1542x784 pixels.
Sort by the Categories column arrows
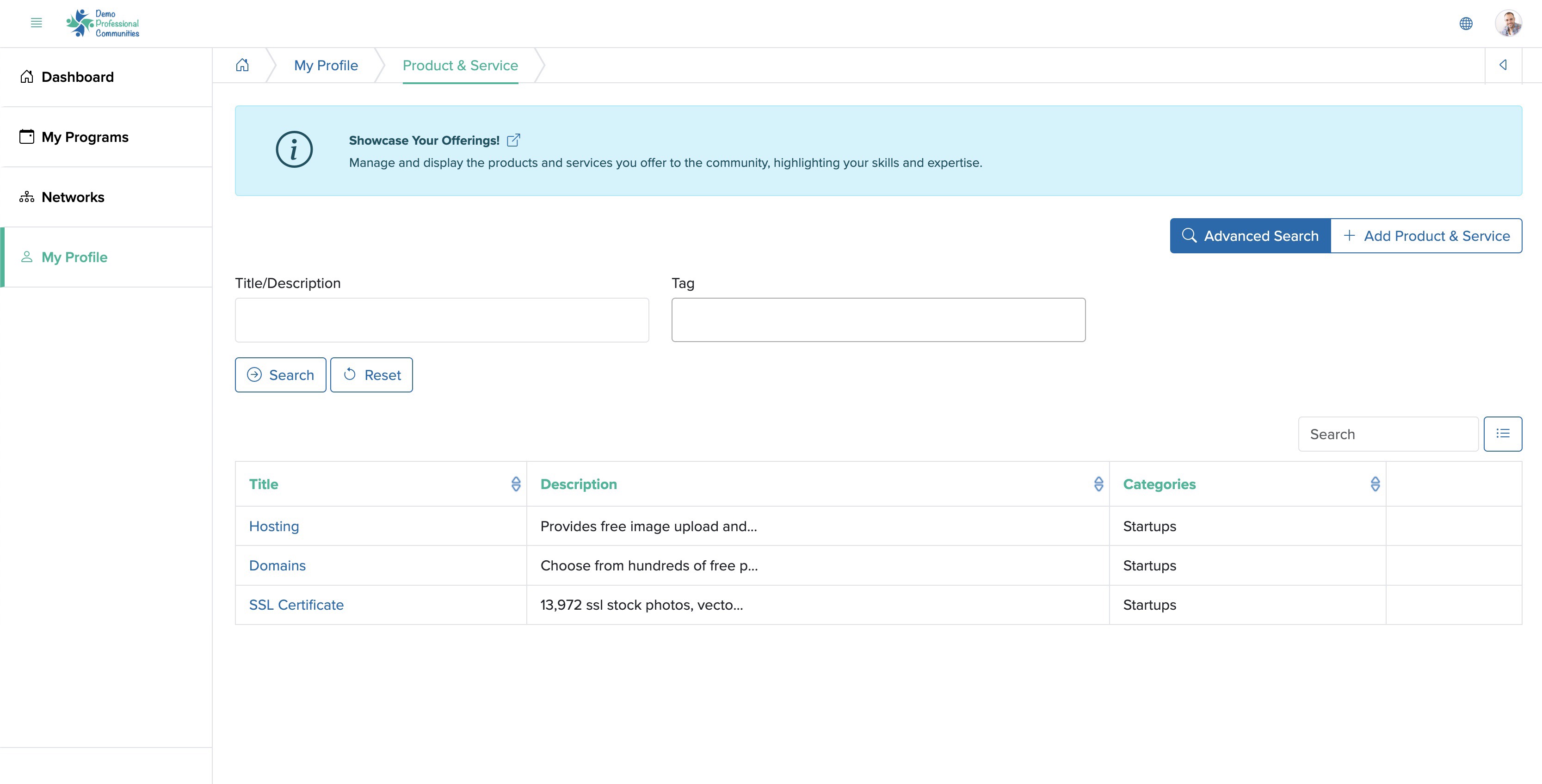tap(1375, 484)
